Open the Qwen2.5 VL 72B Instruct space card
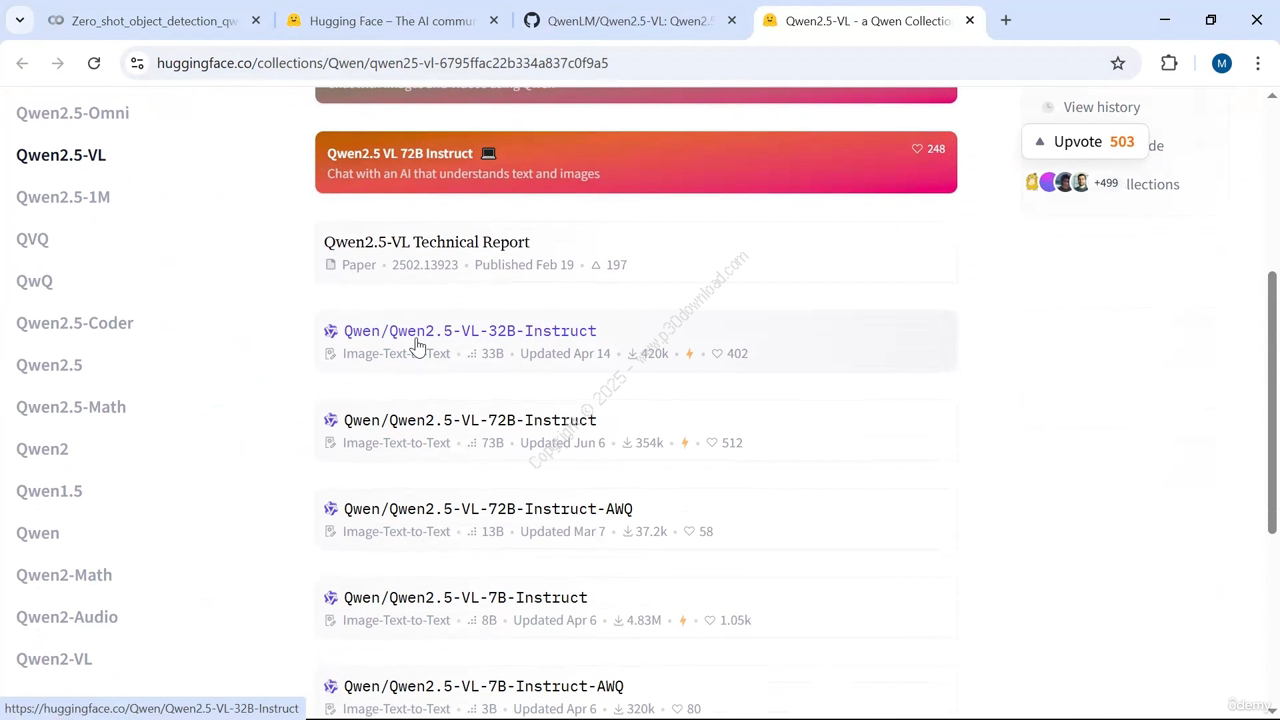The height and width of the screenshot is (720, 1280). (x=635, y=162)
